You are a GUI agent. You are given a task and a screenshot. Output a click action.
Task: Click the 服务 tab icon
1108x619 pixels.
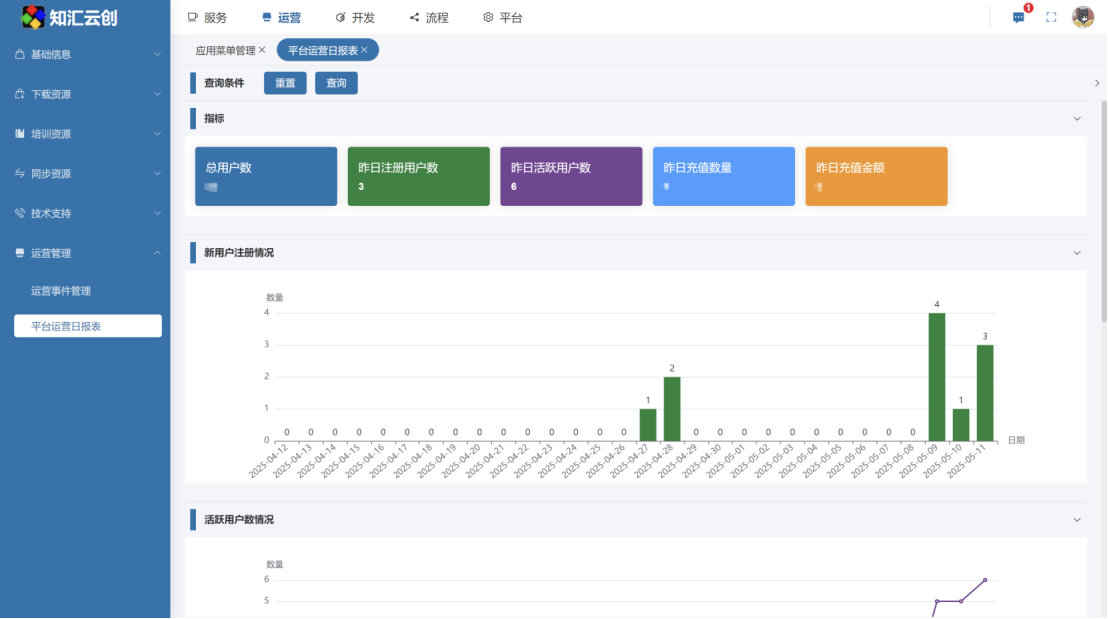192,17
